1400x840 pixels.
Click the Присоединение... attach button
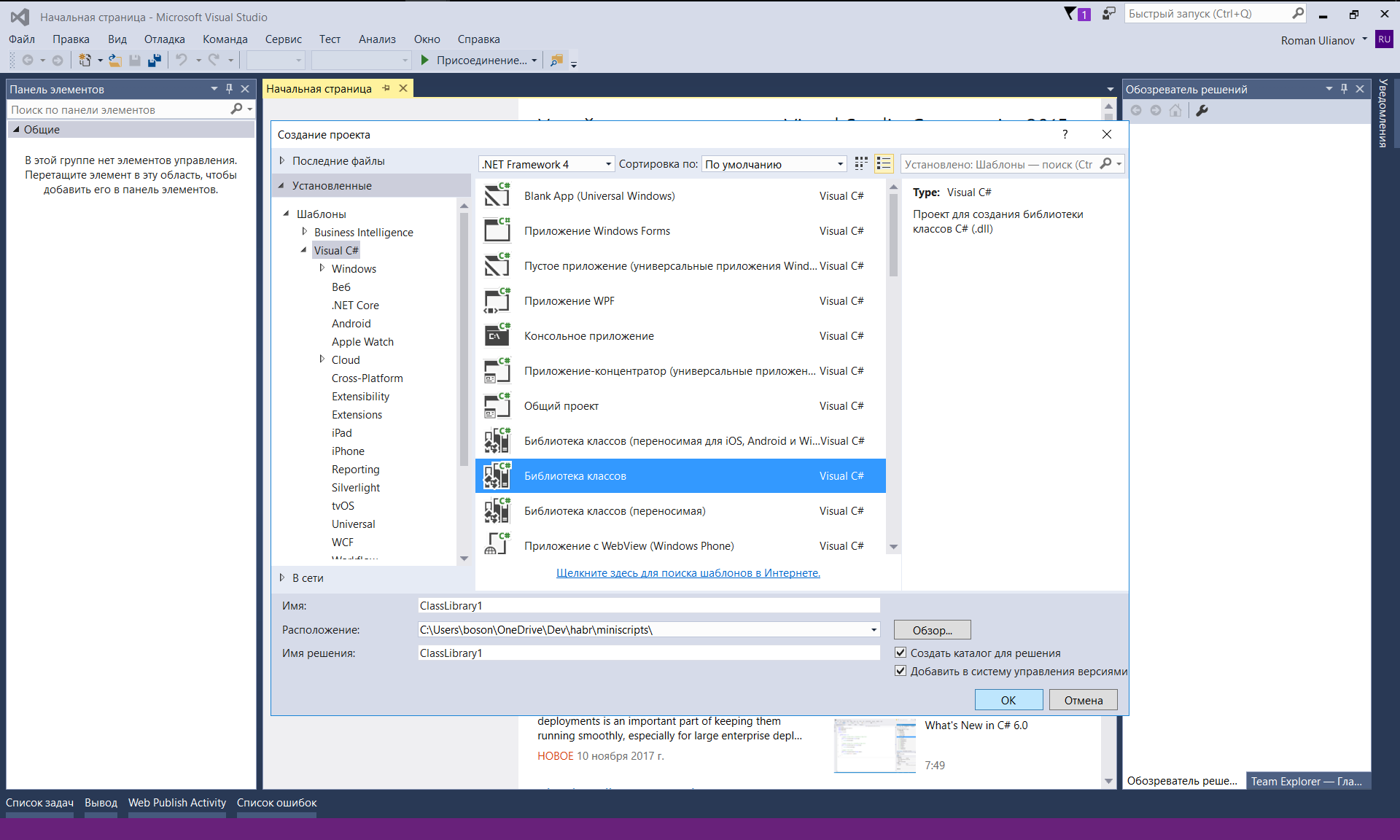[480, 61]
